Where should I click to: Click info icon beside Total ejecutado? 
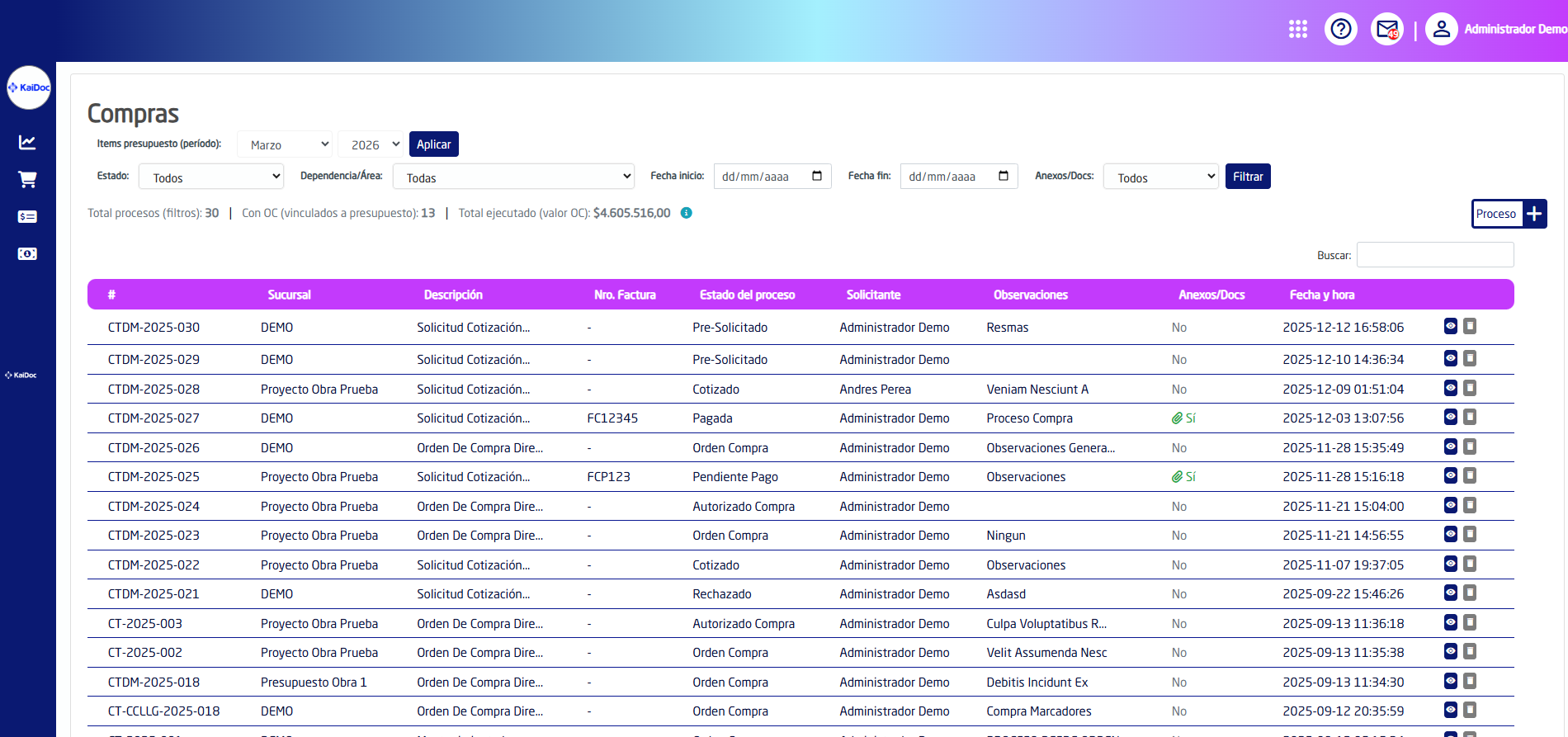(686, 213)
